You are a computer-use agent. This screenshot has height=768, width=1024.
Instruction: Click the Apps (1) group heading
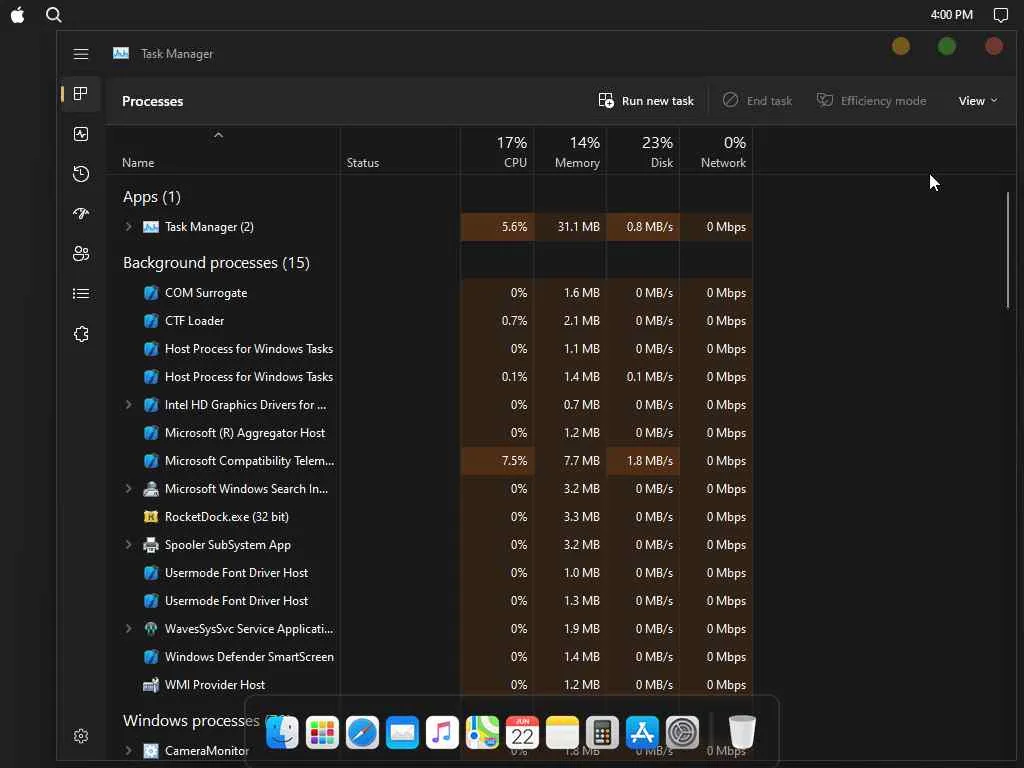click(x=152, y=197)
